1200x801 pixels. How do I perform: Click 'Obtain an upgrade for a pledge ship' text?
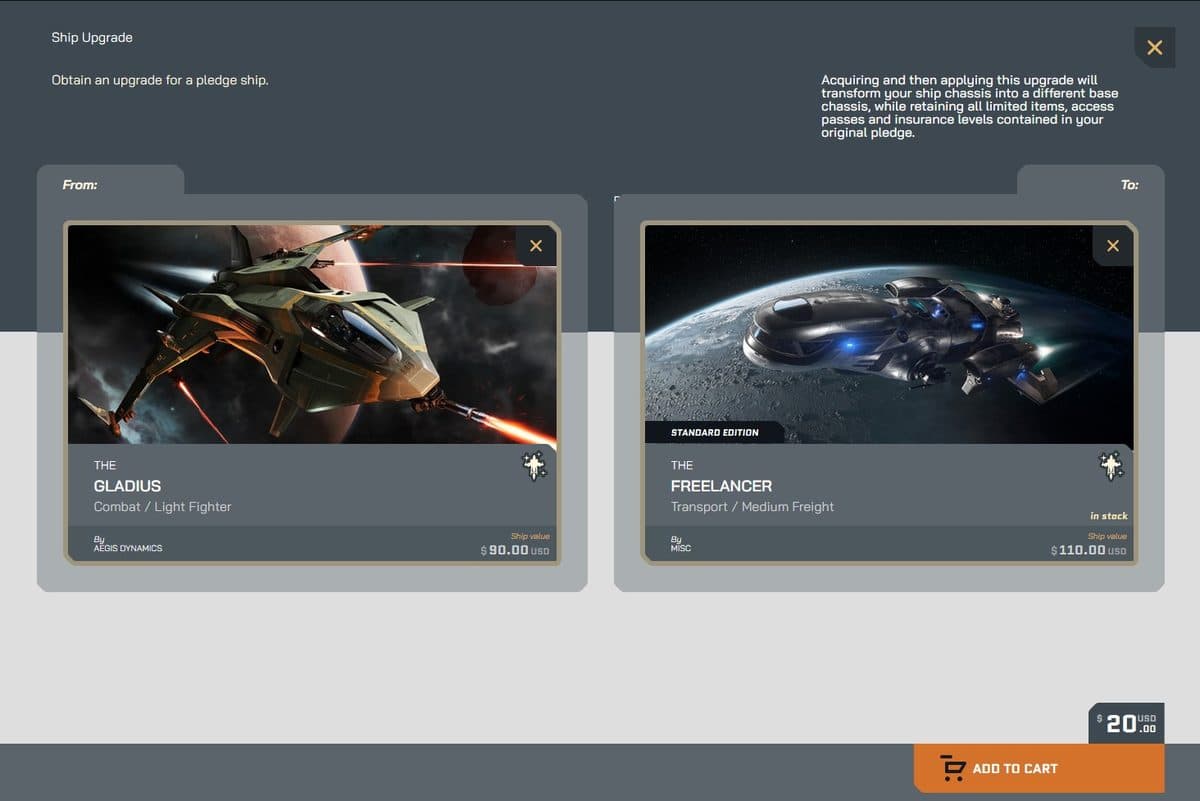[160, 80]
